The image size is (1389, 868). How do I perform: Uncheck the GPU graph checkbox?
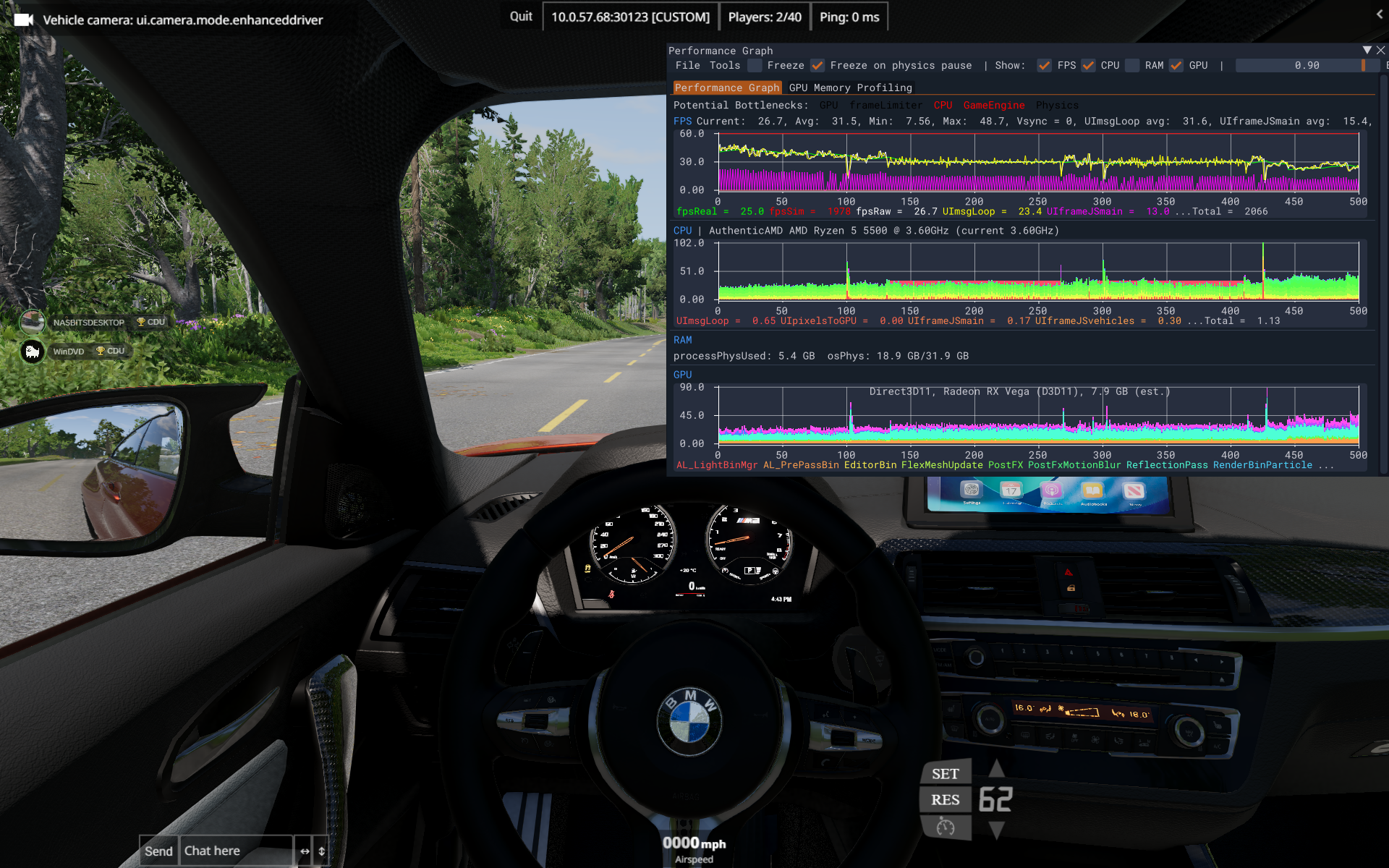[1176, 66]
